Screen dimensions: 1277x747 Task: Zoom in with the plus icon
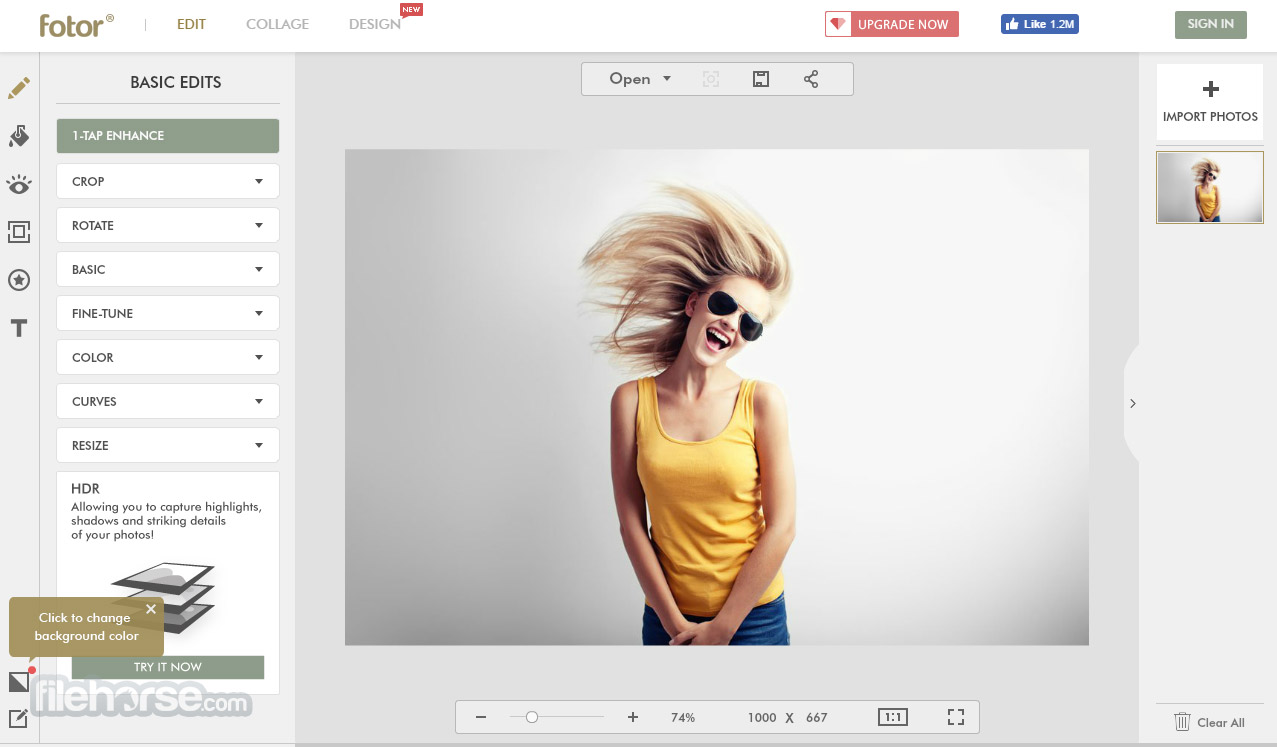pos(633,717)
